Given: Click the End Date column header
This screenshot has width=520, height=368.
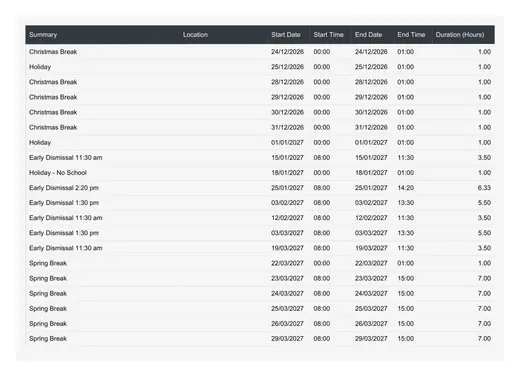Looking at the screenshot, I should coord(368,35).
